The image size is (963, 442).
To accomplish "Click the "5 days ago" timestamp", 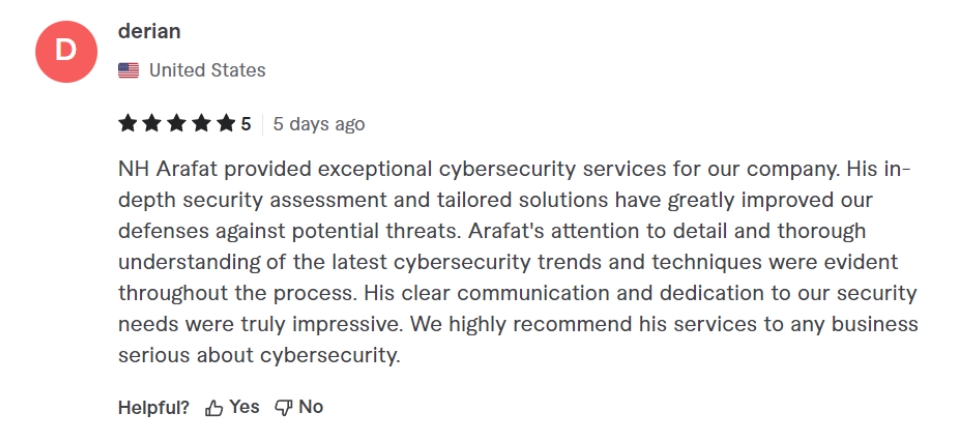I will (x=319, y=124).
